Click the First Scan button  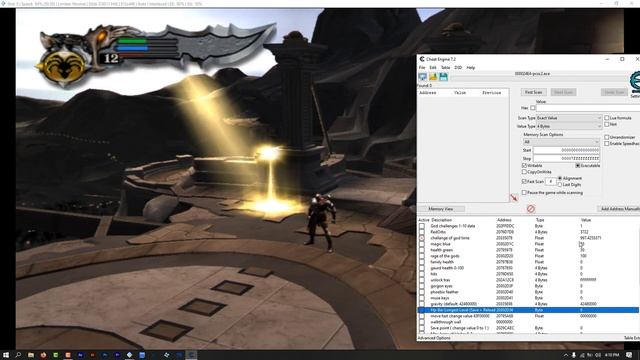pyautogui.click(x=533, y=92)
